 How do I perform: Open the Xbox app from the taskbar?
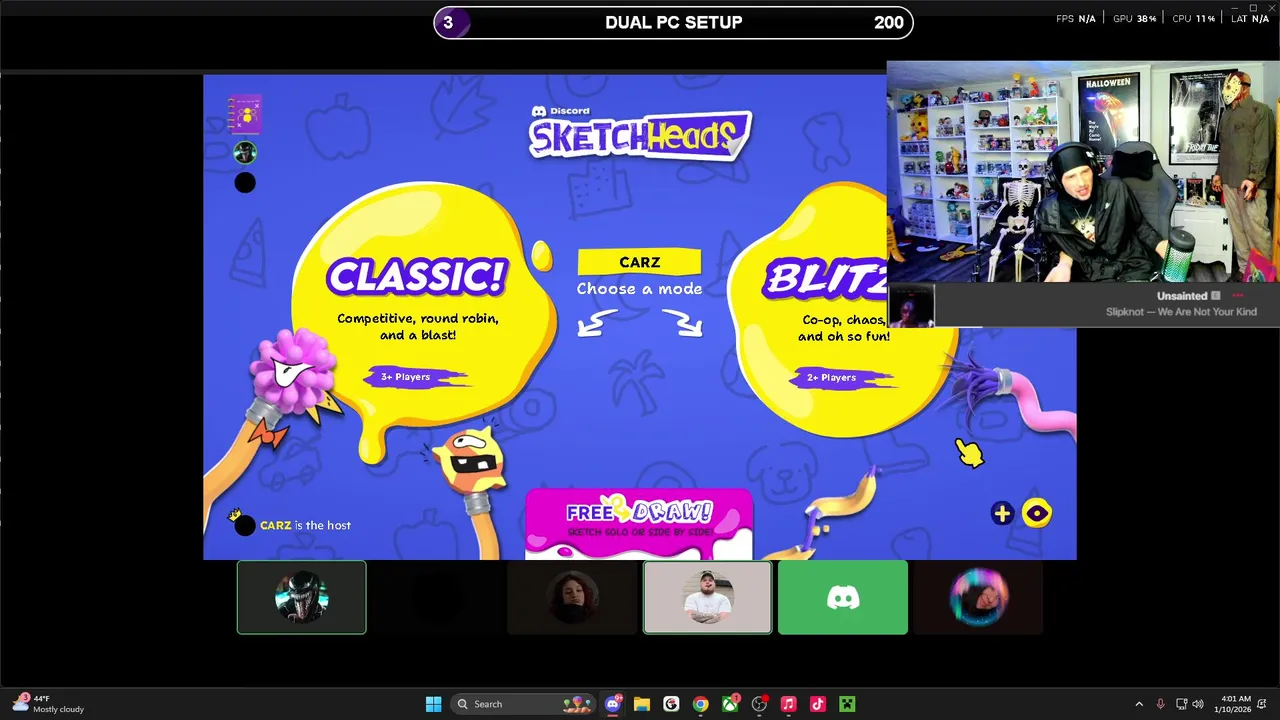click(730, 704)
